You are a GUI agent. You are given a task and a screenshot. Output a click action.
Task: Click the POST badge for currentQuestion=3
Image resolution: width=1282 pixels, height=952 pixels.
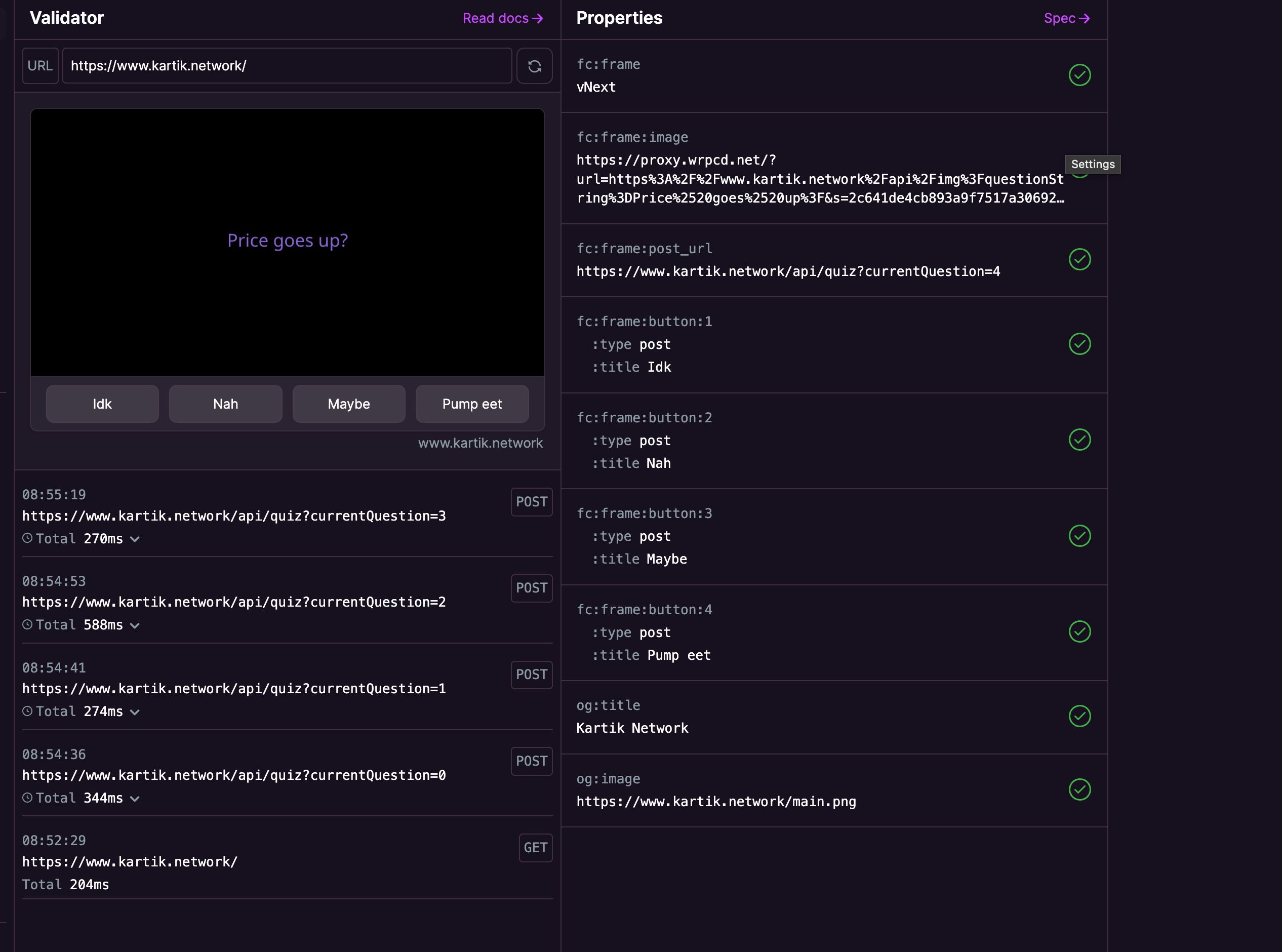click(x=531, y=502)
